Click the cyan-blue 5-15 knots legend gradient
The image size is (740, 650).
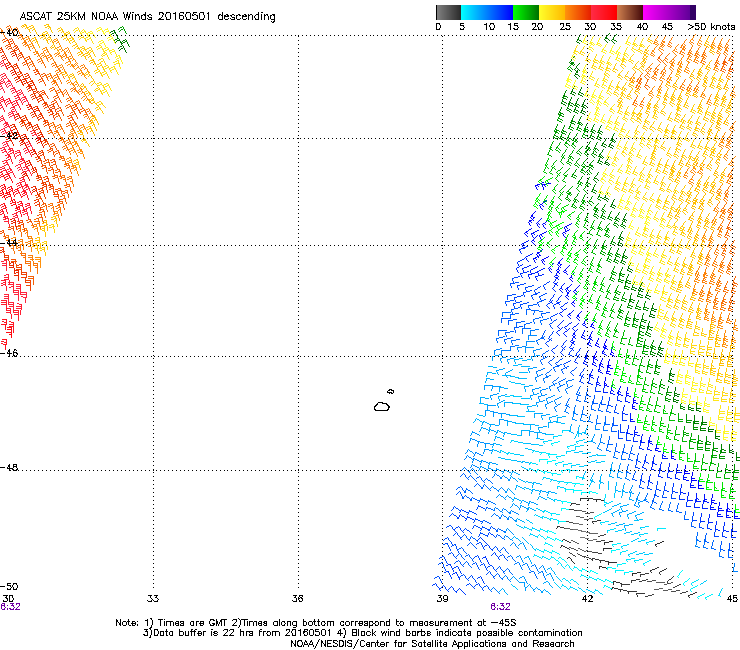pos(487,12)
